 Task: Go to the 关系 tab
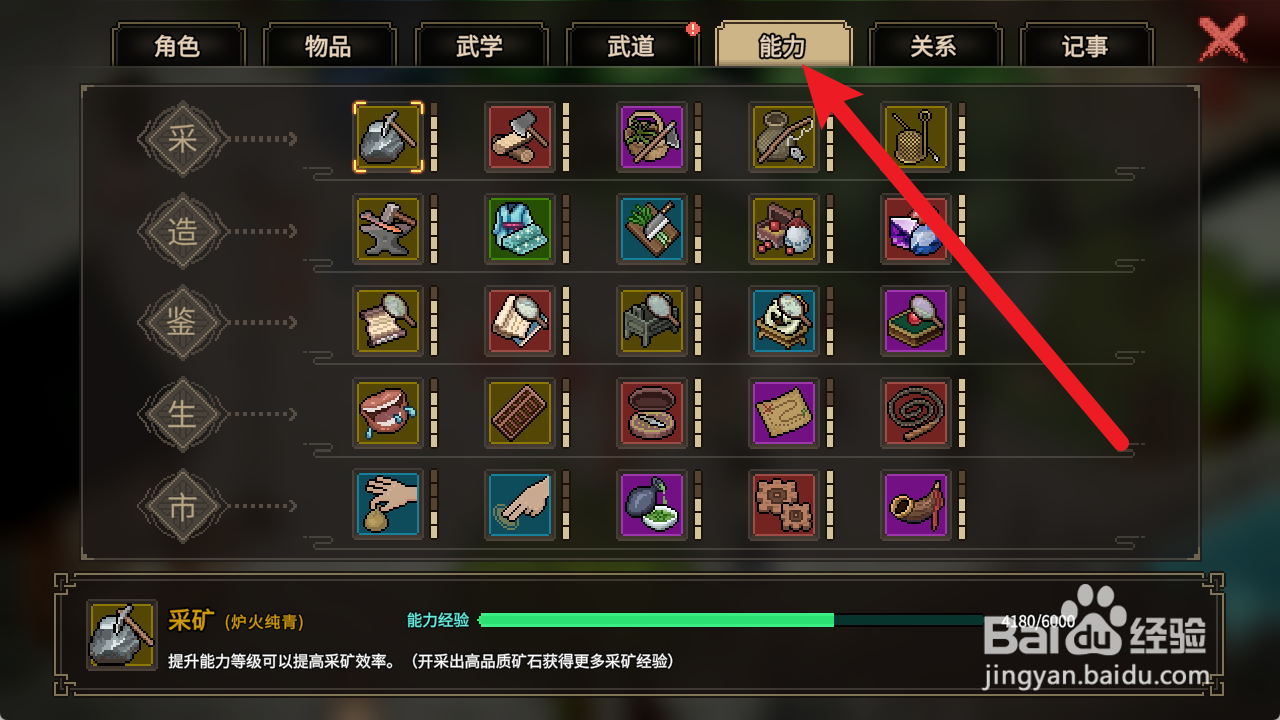(x=934, y=46)
